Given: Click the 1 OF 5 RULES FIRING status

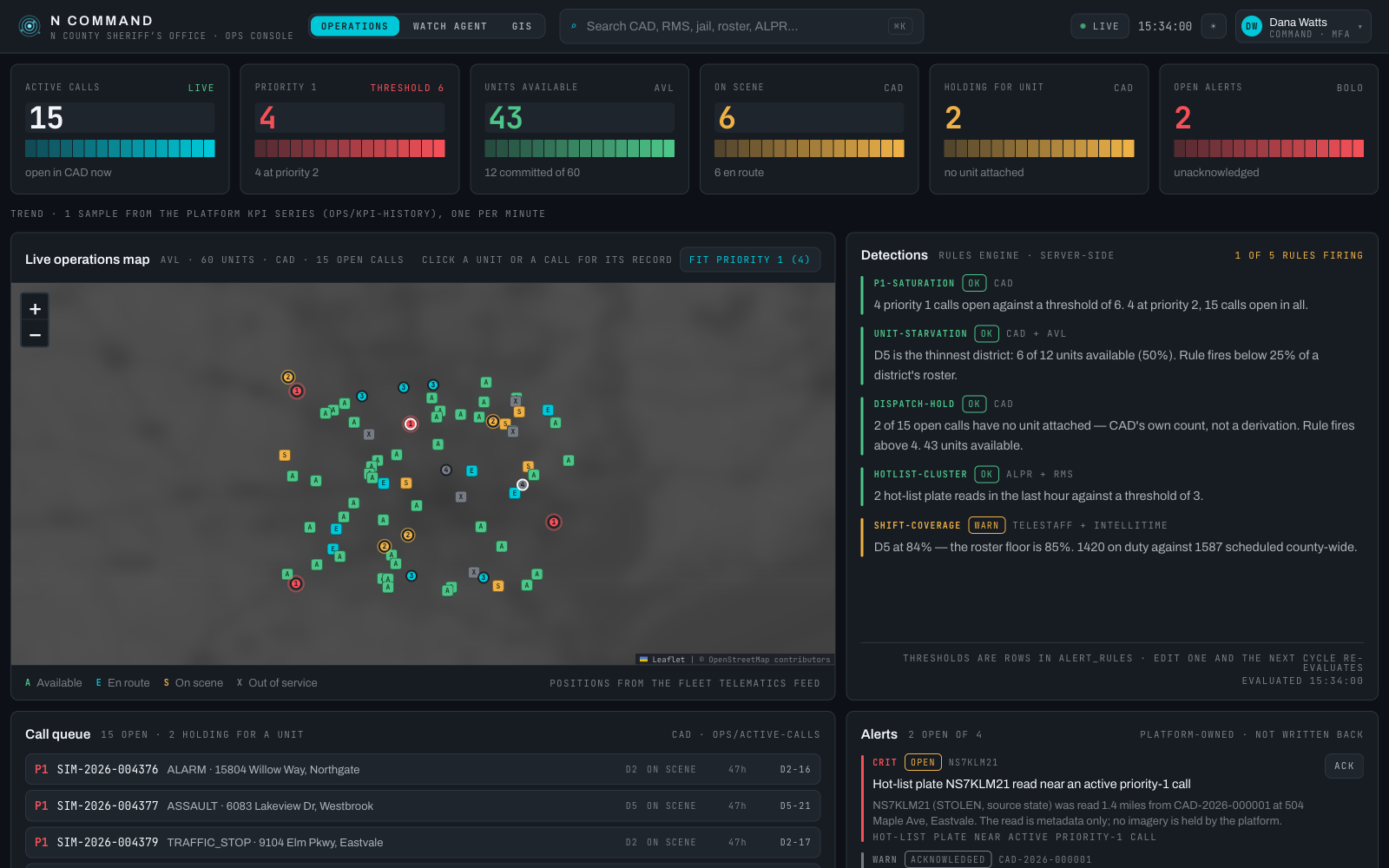Looking at the screenshot, I should pyautogui.click(x=1299, y=255).
